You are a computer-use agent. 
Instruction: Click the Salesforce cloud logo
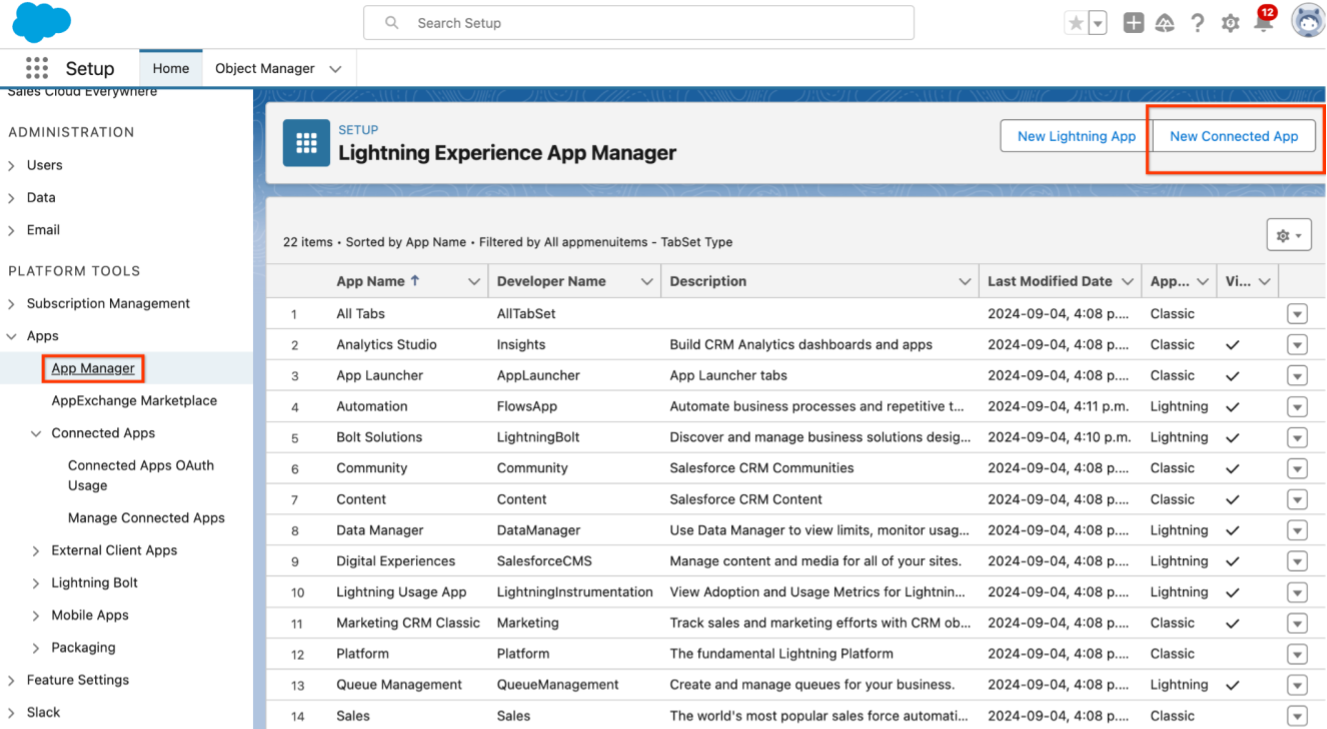pyautogui.click(x=42, y=22)
